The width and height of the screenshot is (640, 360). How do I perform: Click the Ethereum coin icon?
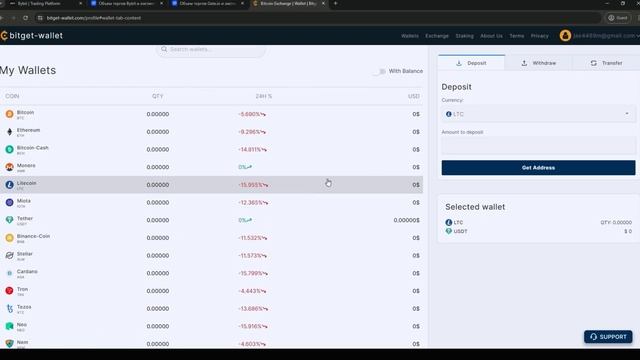(x=9, y=132)
